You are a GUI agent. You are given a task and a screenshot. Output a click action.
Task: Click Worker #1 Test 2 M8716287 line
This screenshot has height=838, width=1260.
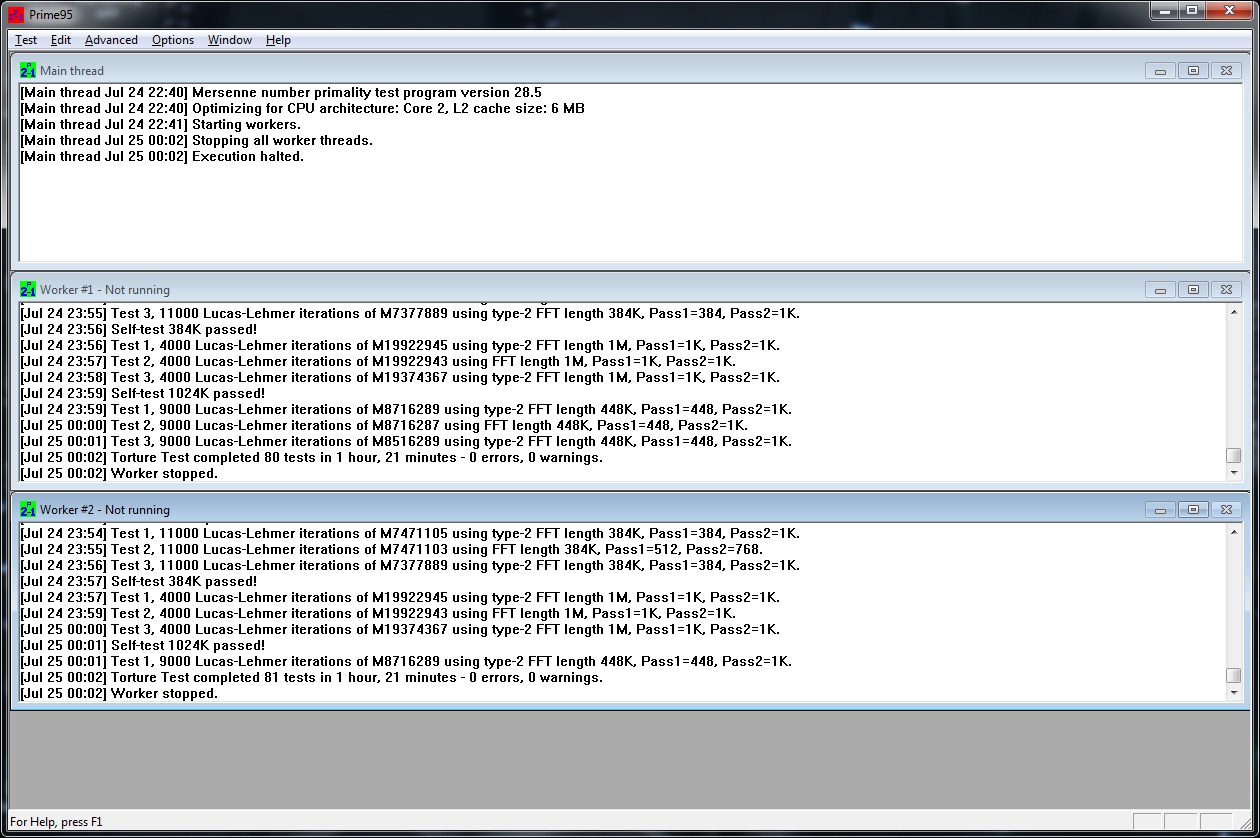(x=383, y=425)
